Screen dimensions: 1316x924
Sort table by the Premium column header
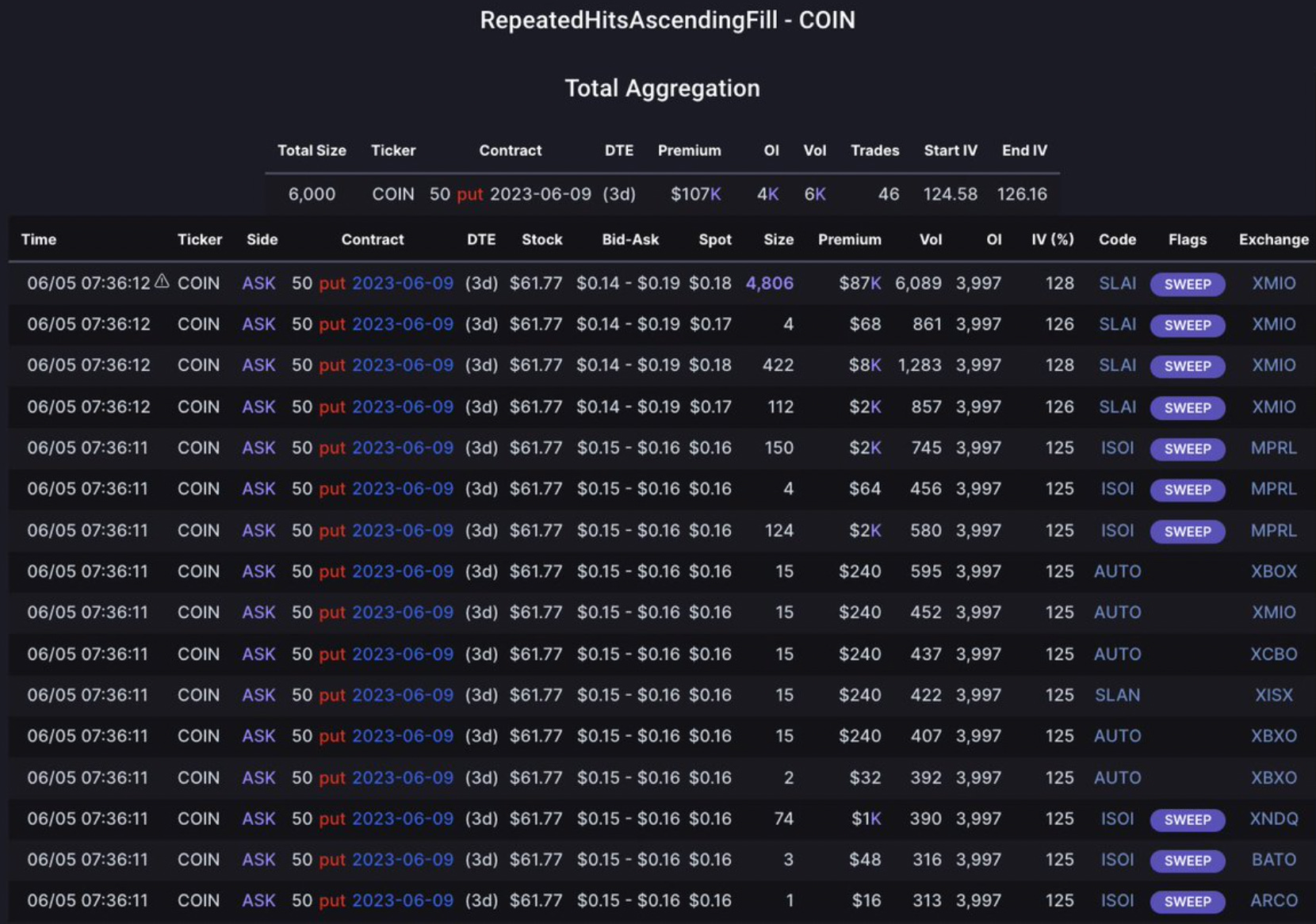point(849,239)
